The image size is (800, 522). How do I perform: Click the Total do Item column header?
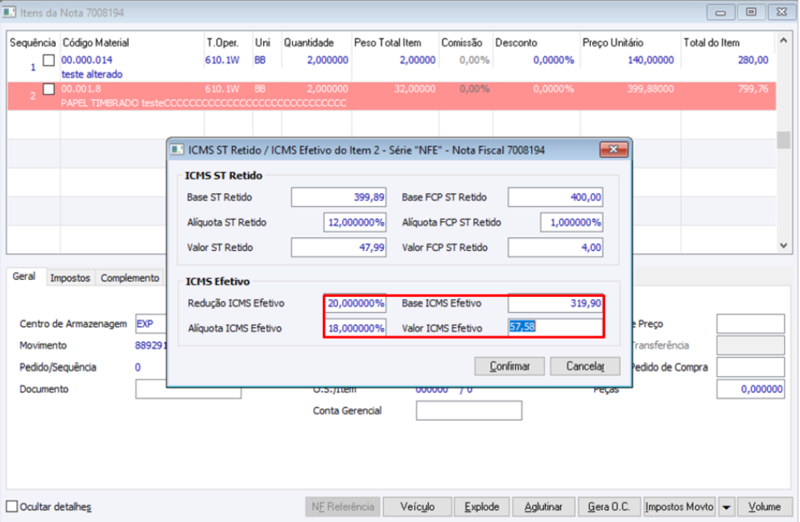click(711, 43)
